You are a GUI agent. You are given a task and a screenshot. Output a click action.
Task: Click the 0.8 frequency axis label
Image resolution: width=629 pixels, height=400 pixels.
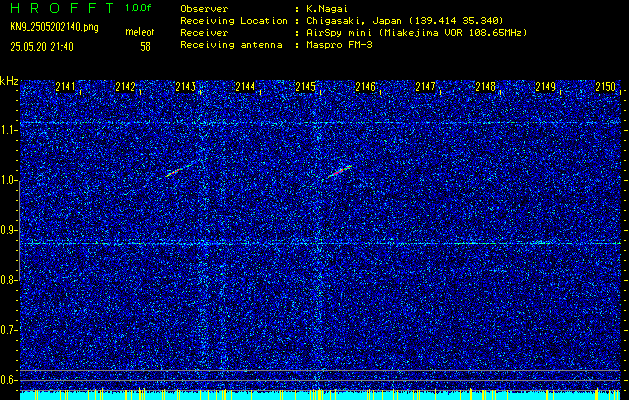8,280
